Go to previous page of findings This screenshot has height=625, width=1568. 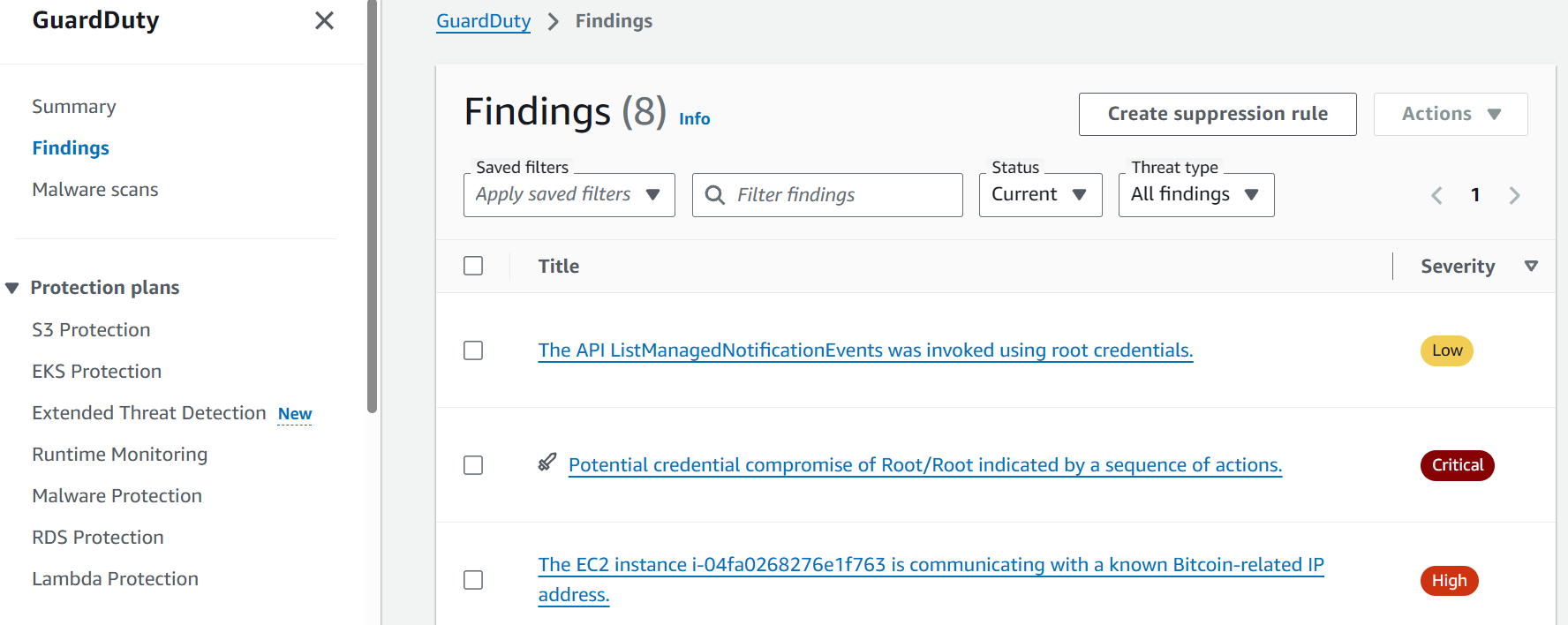point(1436,195)
